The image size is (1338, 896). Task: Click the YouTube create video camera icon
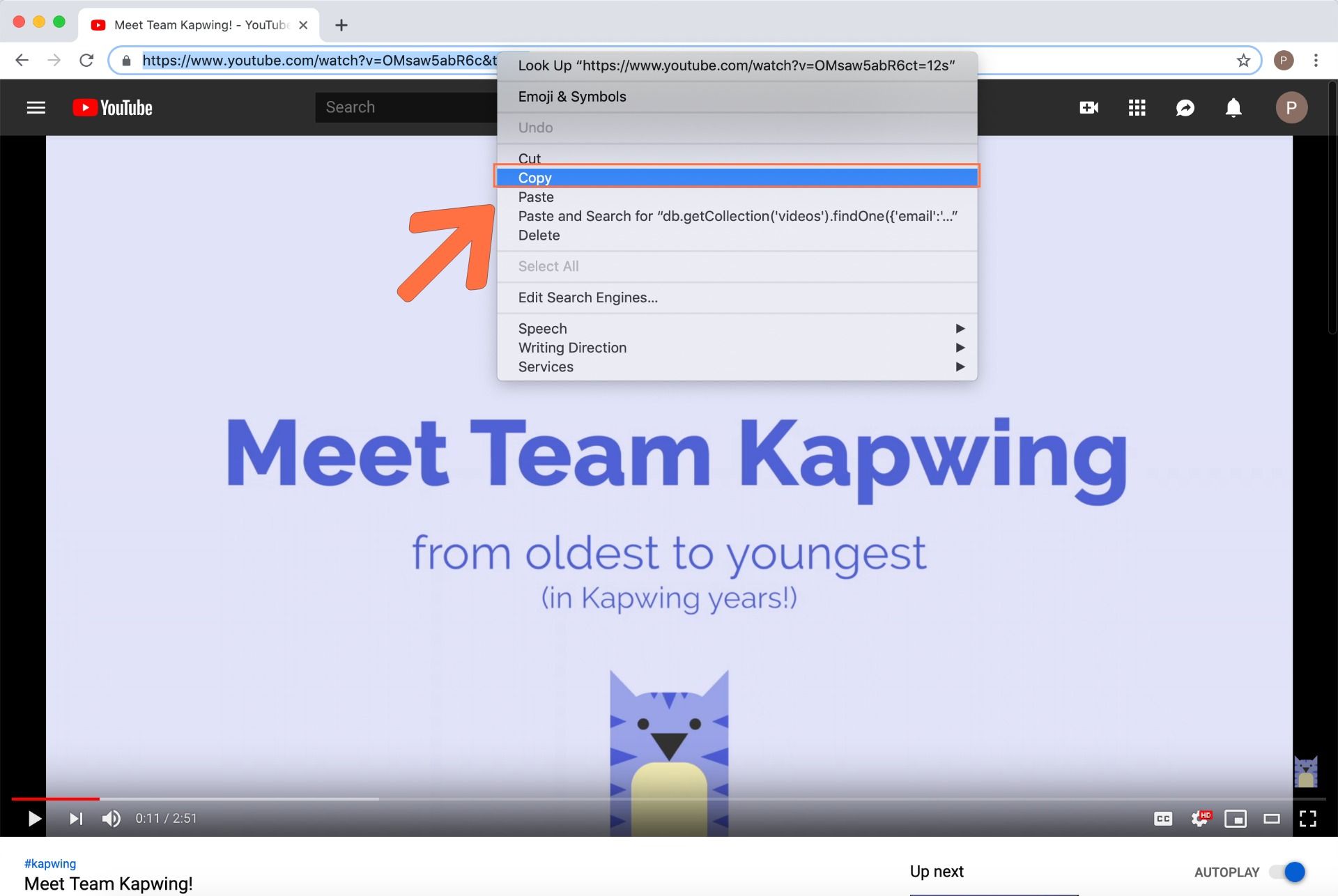[x=1089, y=107]
